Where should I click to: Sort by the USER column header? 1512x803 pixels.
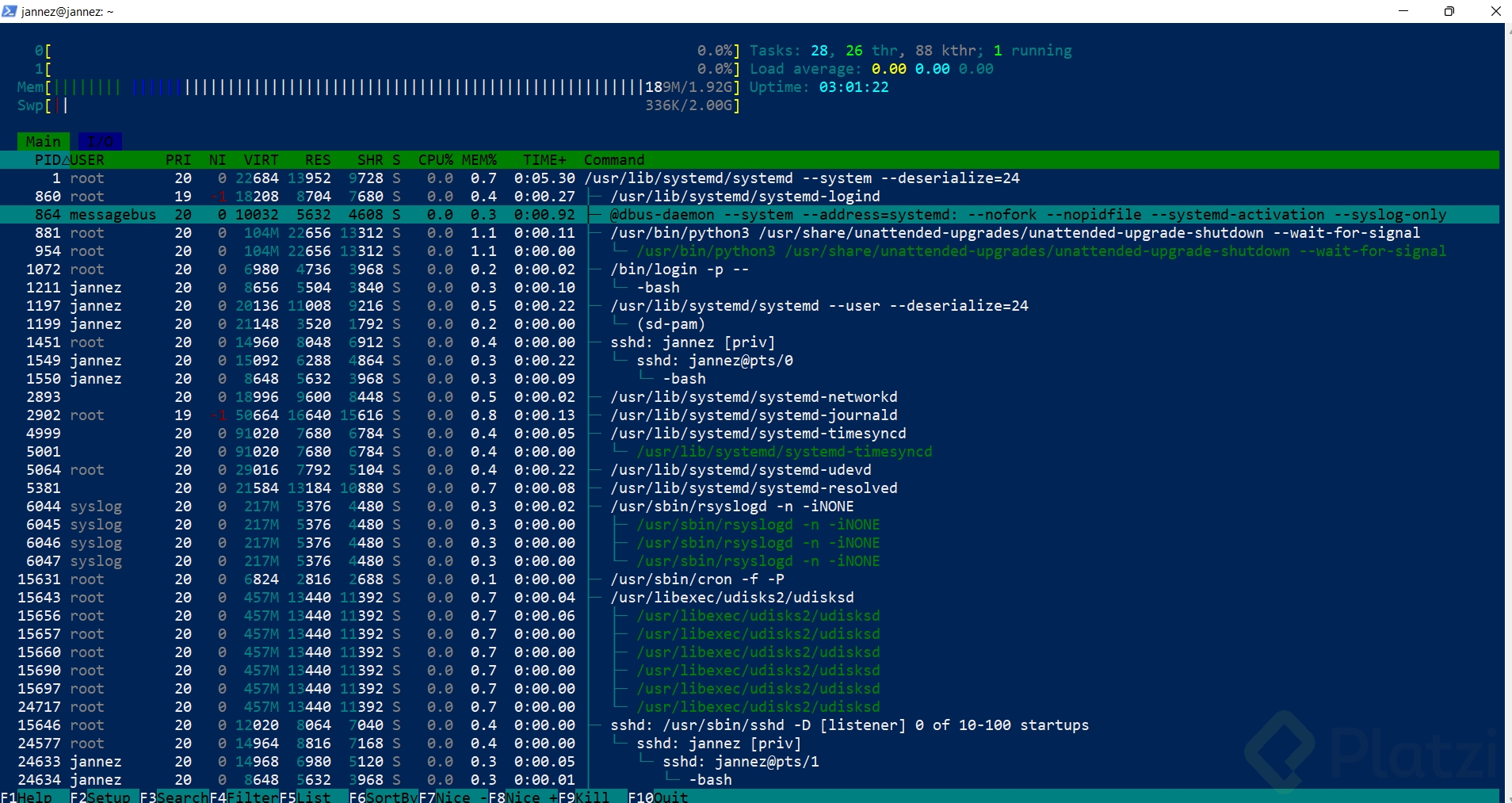pos(87,160)
